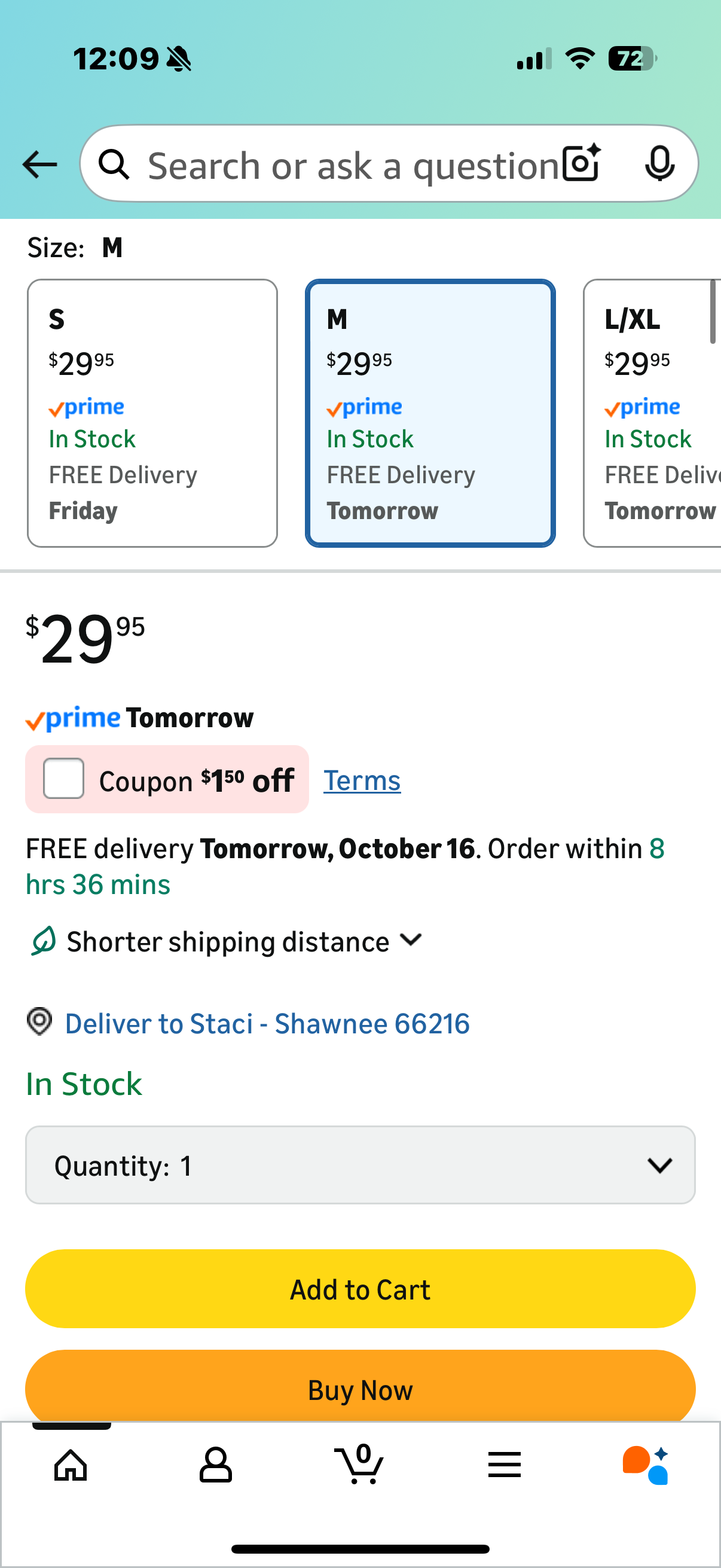This screenshot has width=721, height=1568.
Task: Open the account profile icon
Action: point(215,1465)
